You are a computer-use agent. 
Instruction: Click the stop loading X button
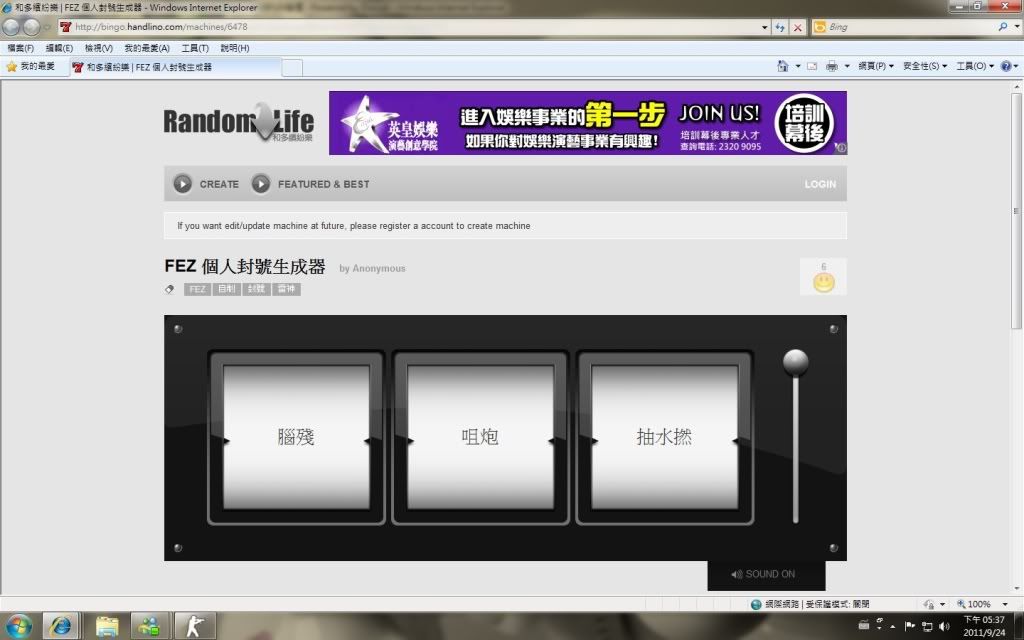pos(797,27)
